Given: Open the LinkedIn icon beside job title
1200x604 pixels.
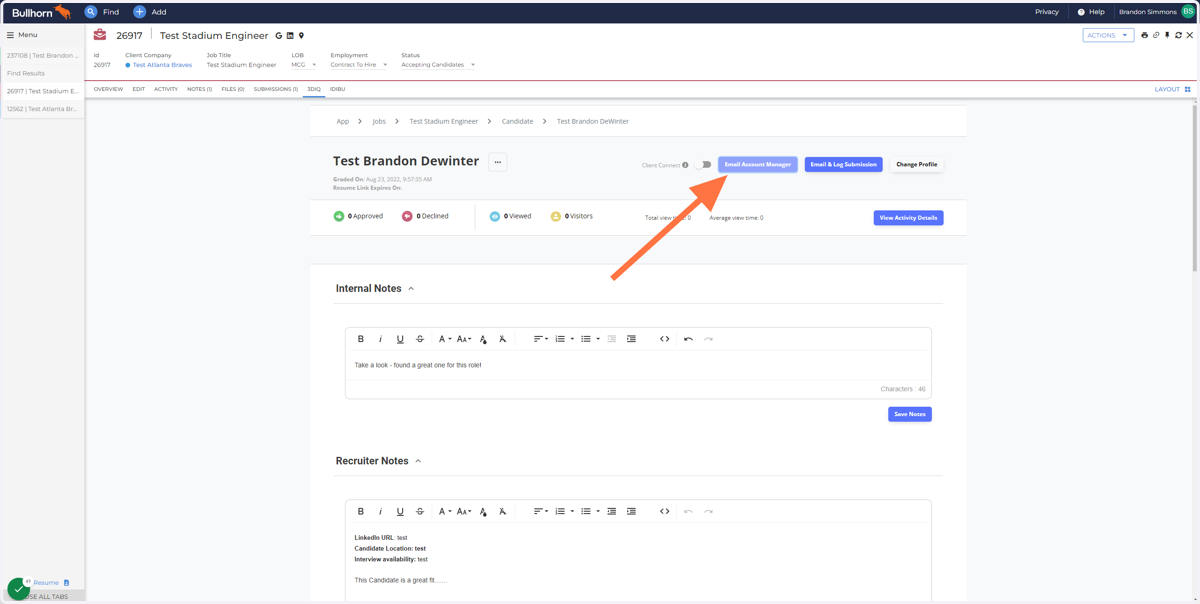Looking at the screenshot, I should tap(290, 36).
